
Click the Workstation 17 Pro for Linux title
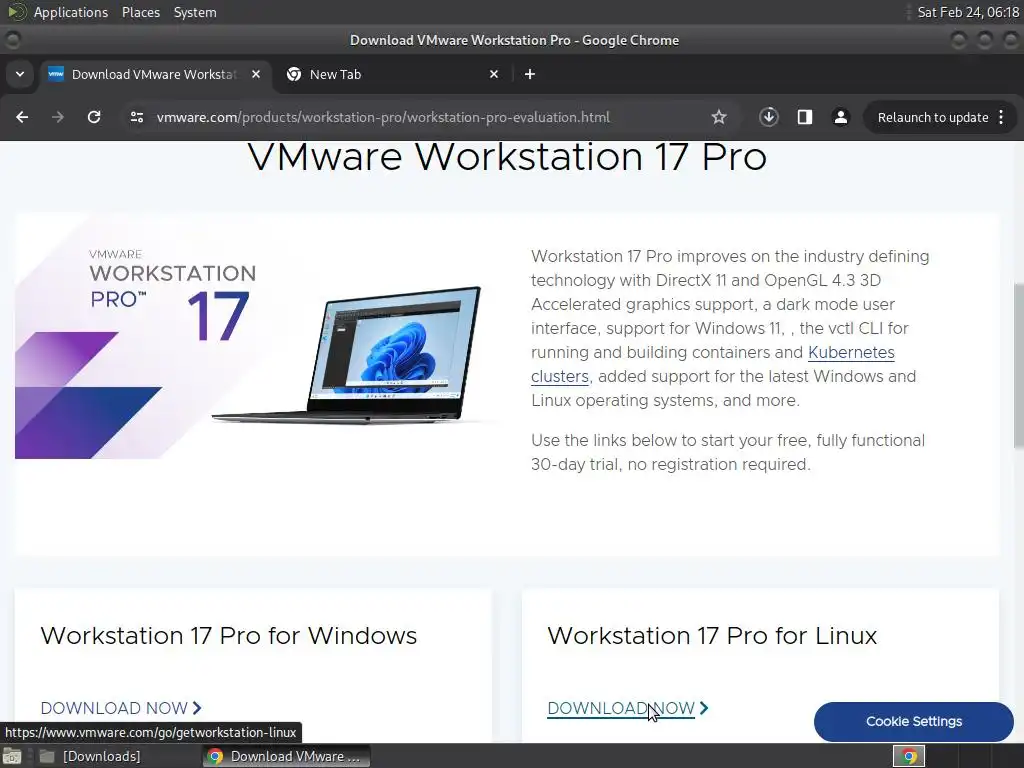point(712,635)
